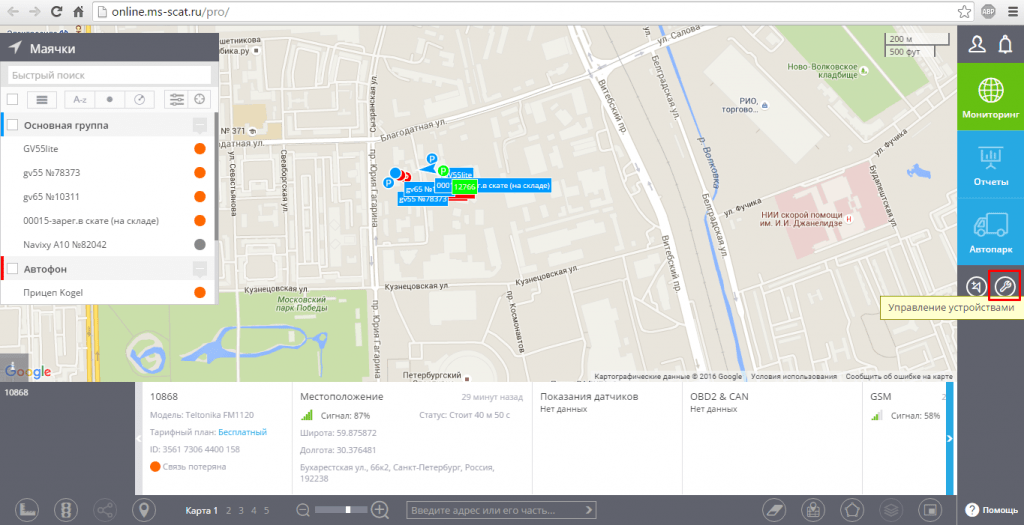Open Условия использования map link
Image resolution: width=1024 pixels, height=525 pixels.
click(793, 377)
